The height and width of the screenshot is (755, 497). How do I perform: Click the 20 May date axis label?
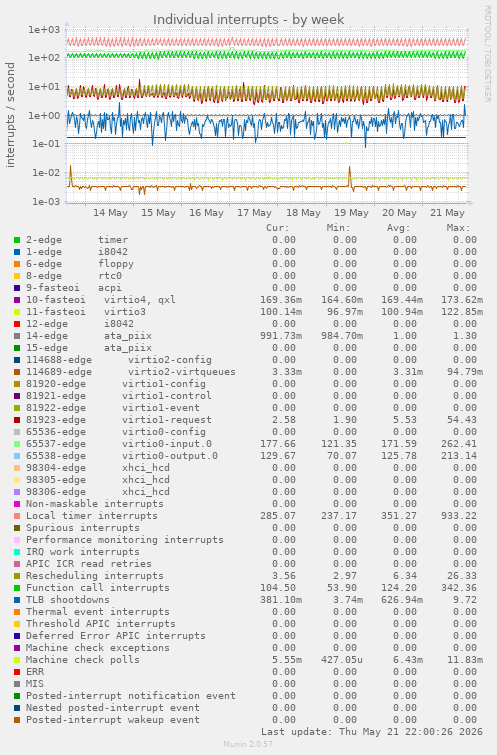coord(399,213)
